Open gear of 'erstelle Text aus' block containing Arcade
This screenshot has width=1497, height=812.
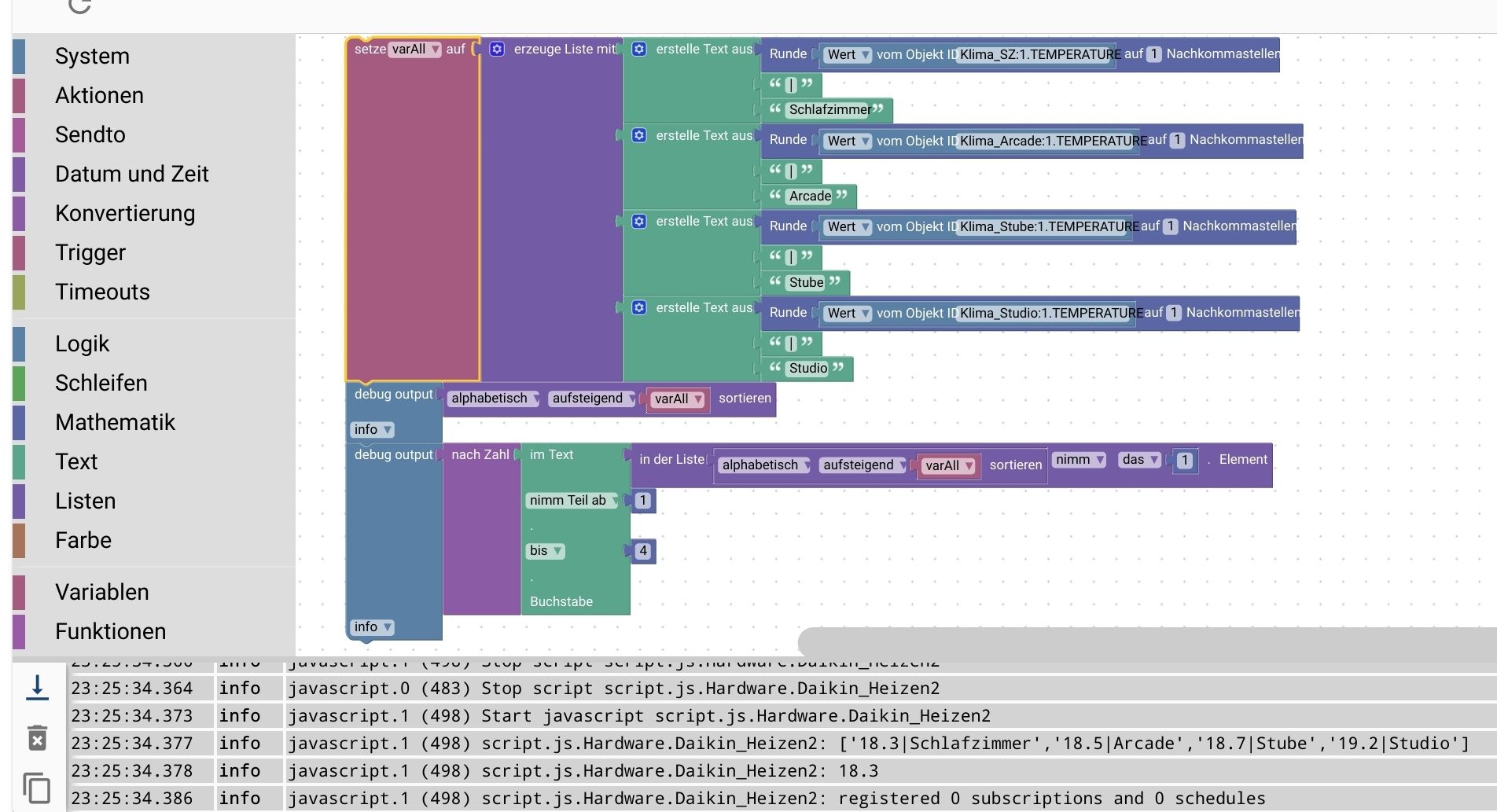tap(639, 135)
